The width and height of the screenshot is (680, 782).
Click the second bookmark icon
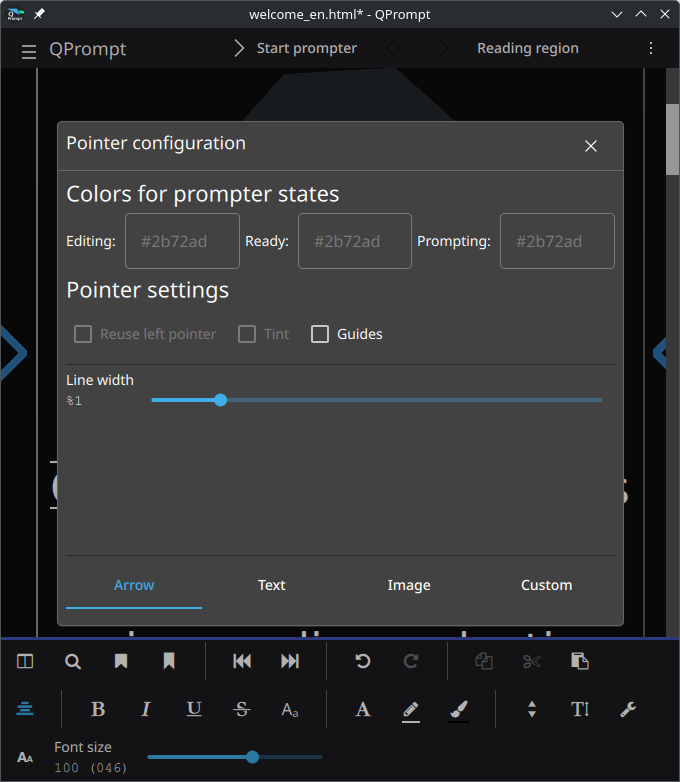point(169,661)
